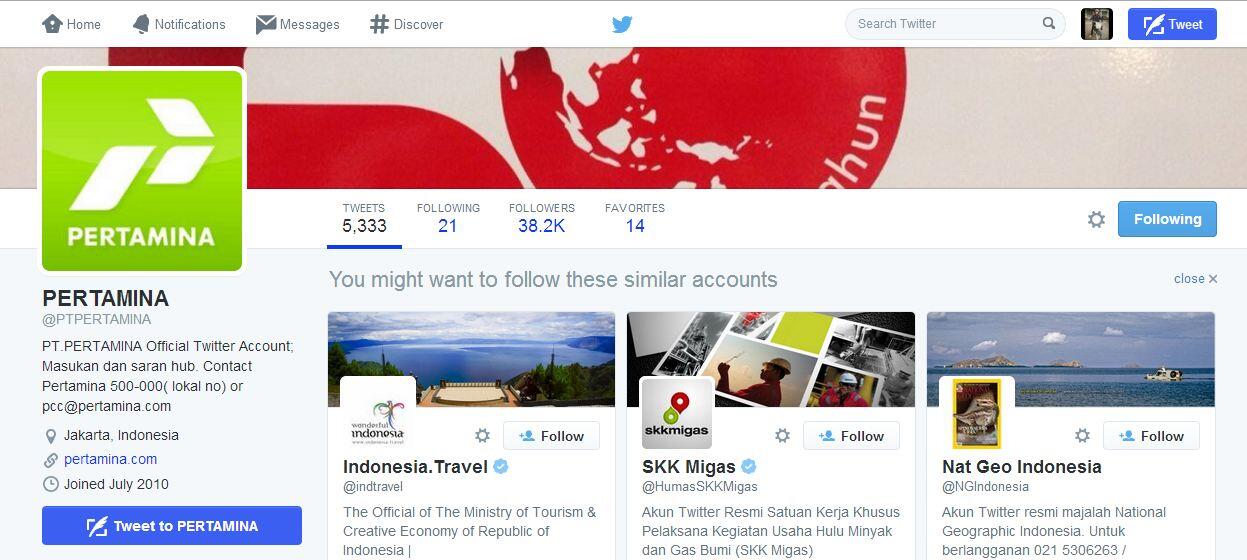
Task: Follow the Nat Geo Indonesia account
Action: click(x=1151, y=436)
